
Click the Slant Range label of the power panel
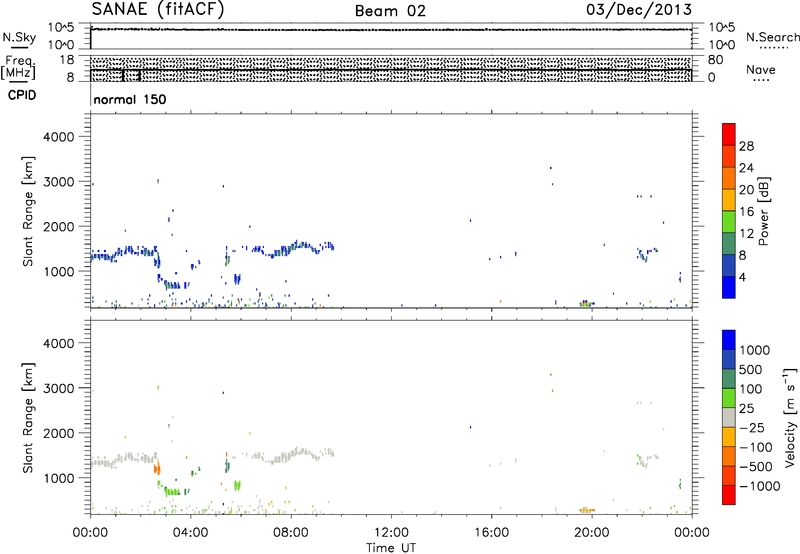28,211
